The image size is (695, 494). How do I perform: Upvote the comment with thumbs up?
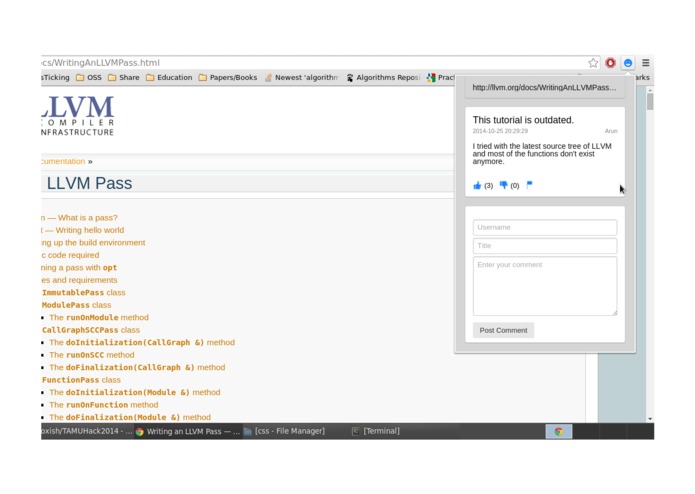(477, 185)
